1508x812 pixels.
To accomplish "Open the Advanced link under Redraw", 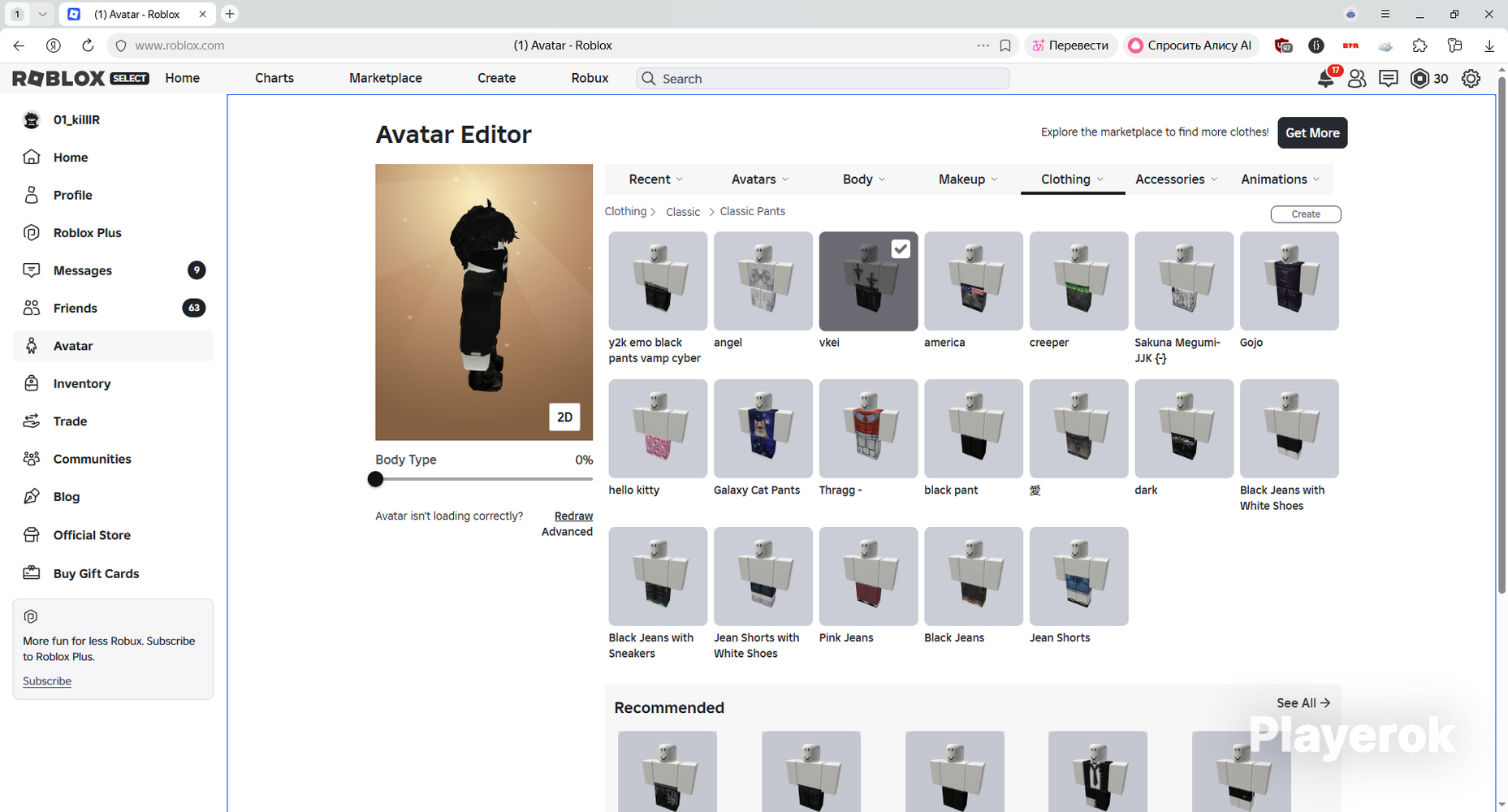I will coord(567,532).
